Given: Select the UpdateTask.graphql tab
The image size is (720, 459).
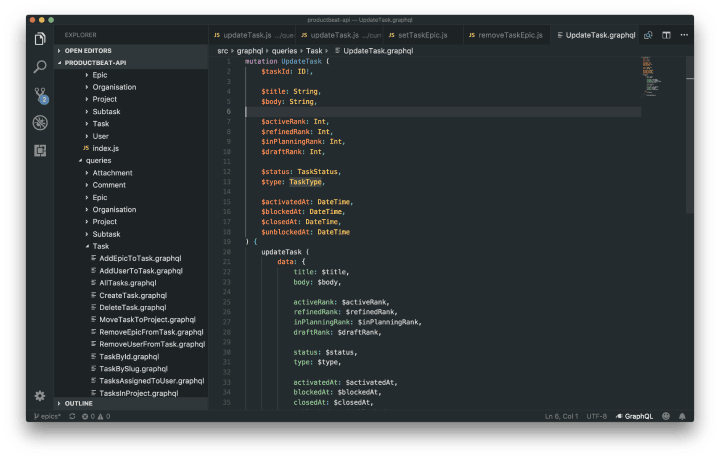Looking at the screenshot, I should (596, 35).
